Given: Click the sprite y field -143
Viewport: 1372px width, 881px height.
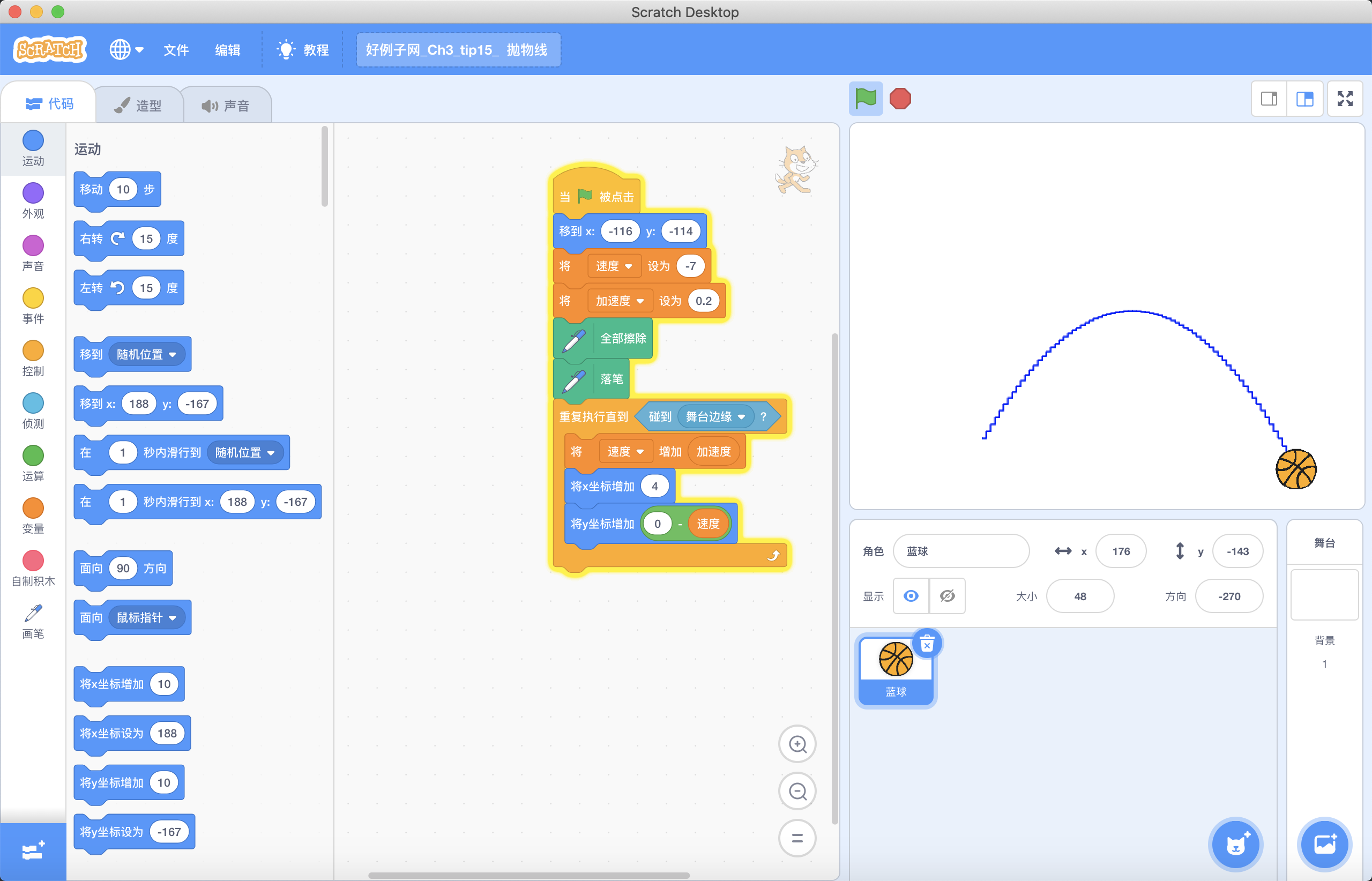Looking at the screenshot, I should pos(1237,551).
